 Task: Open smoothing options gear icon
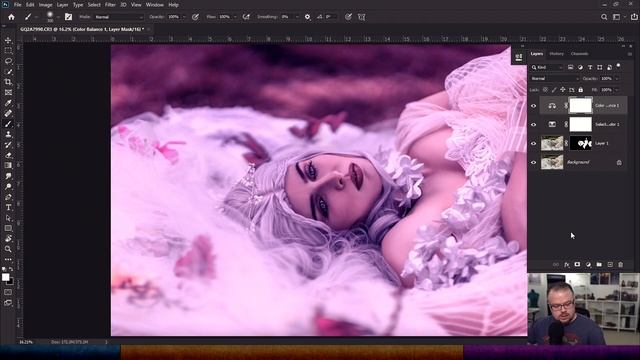pyautogui.click(x=307, y=17)
